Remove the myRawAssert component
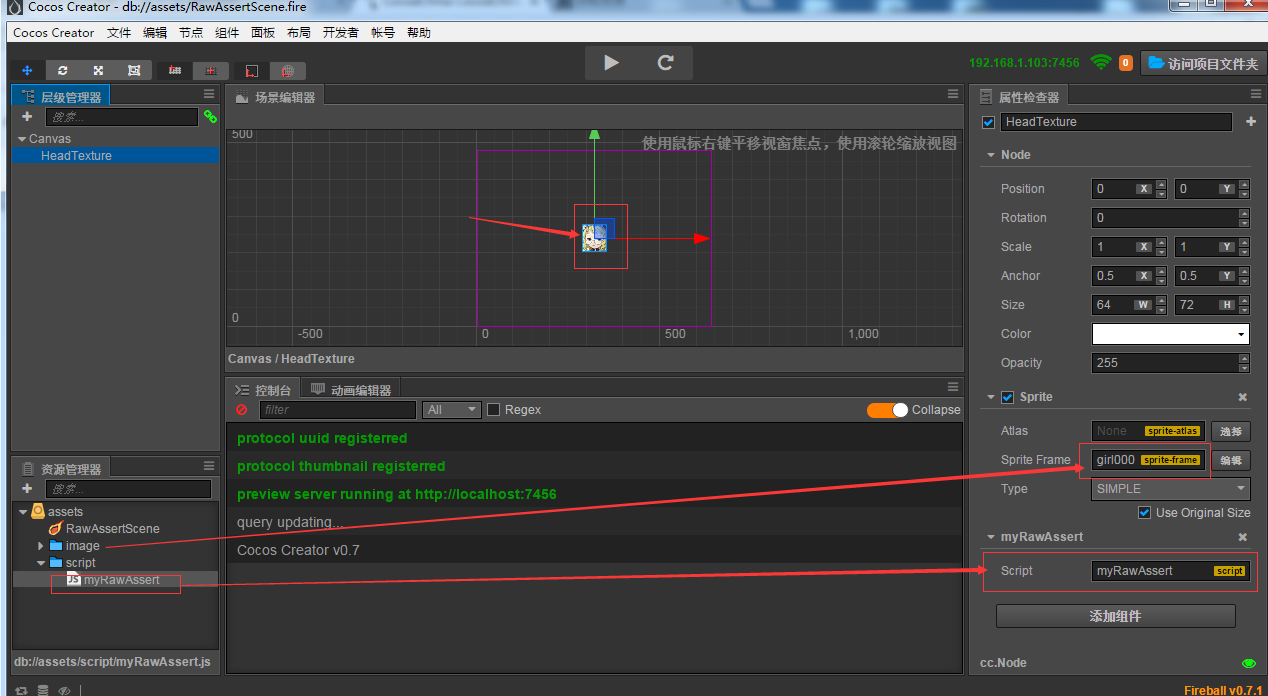Screen dimensions: 1268x696 1243,537
